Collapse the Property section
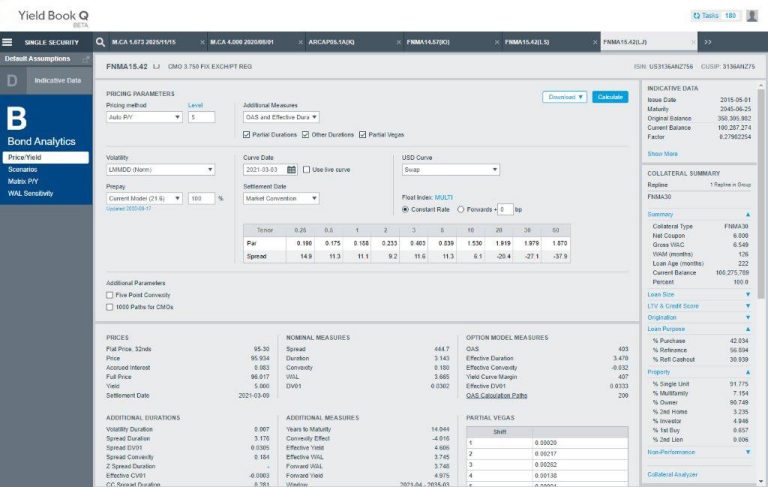 click(x=748, y=372)
